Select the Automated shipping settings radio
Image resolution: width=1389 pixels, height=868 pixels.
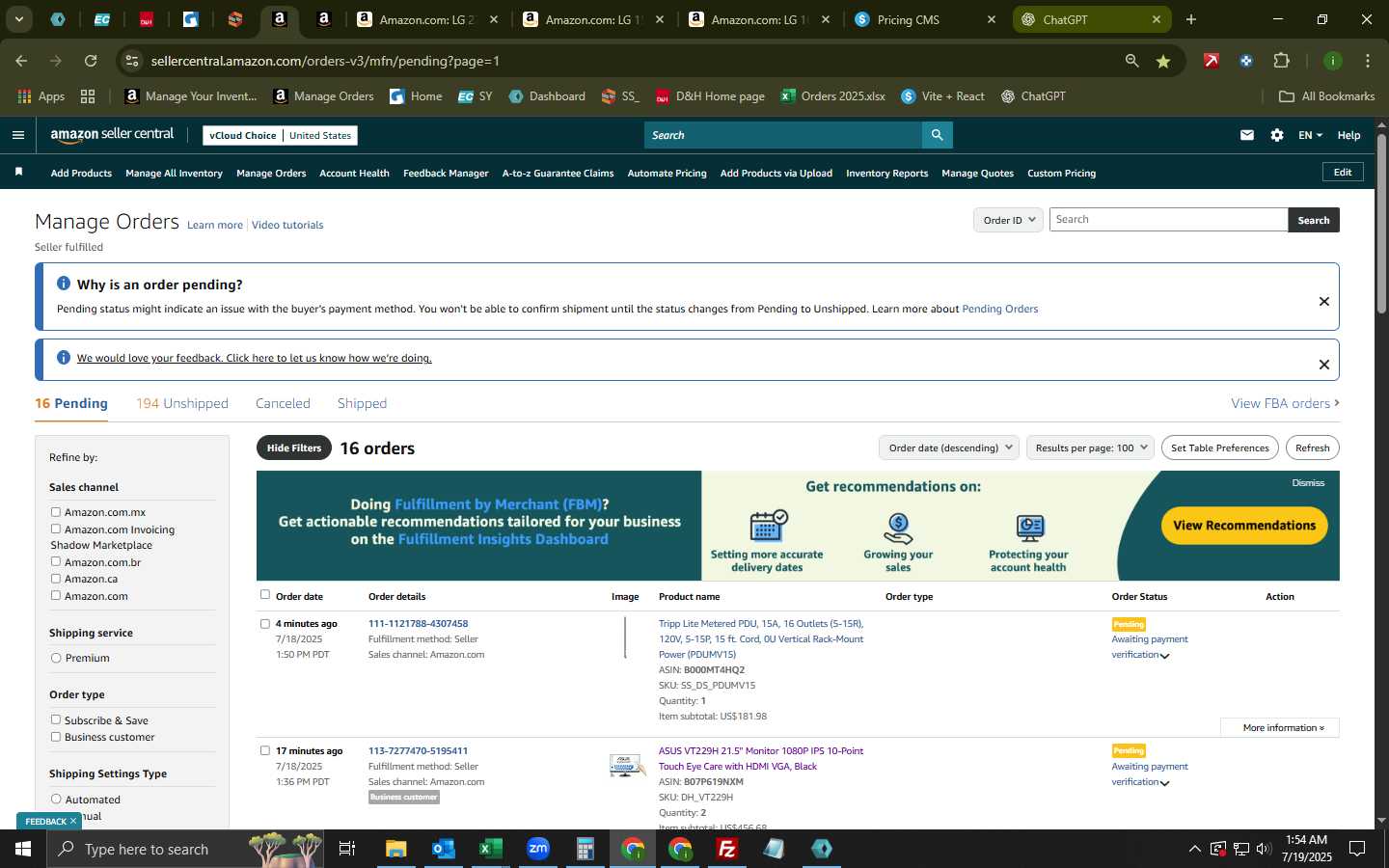coord(56,799)
